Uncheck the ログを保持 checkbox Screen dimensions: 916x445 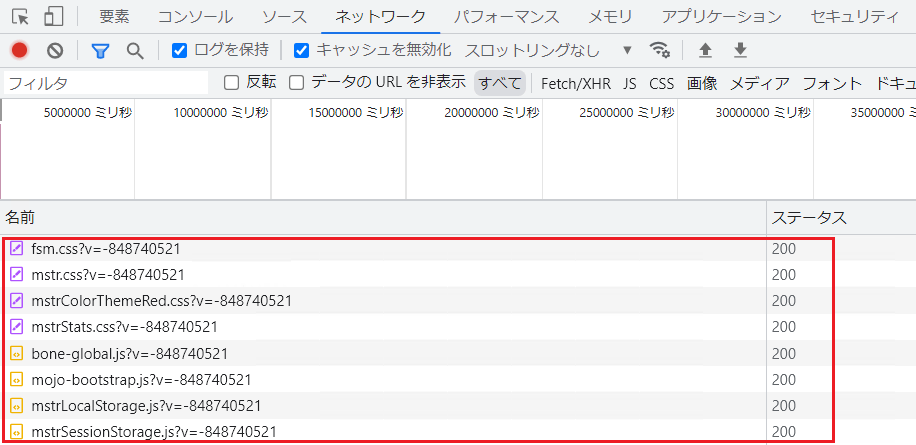[180, 50]
